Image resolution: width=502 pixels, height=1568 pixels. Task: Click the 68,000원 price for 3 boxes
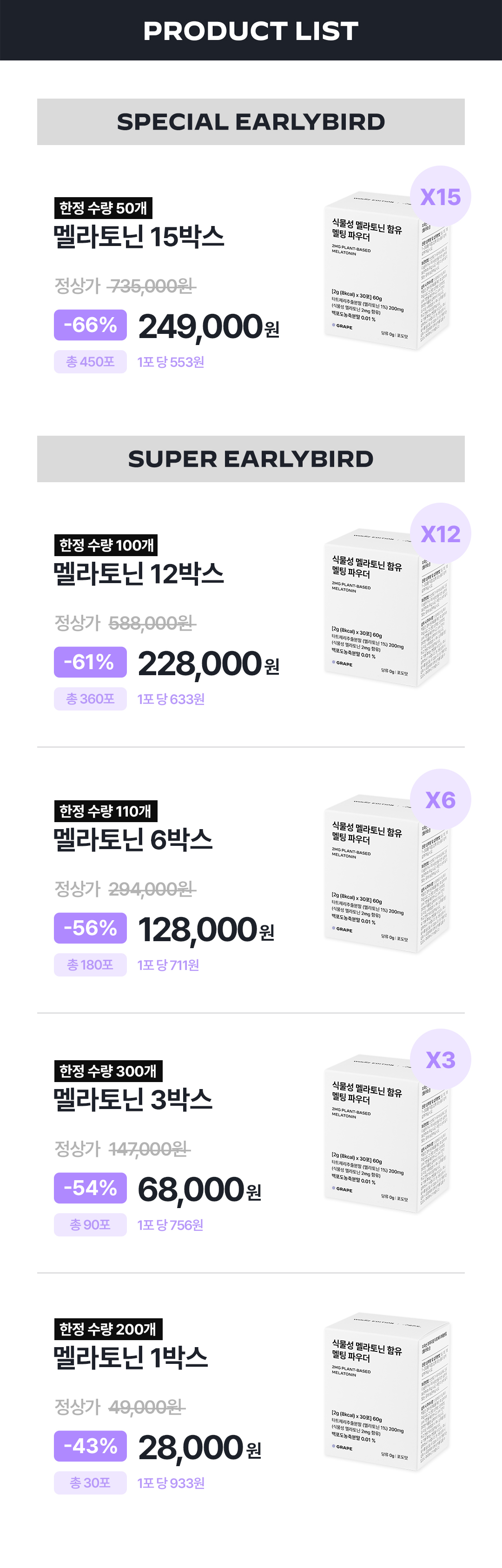(199, 1189)
